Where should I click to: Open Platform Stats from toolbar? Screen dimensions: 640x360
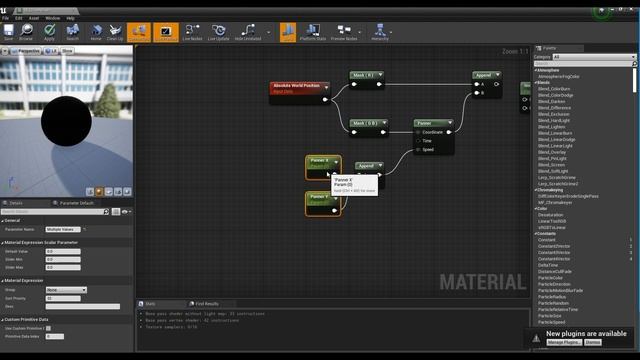coord(313,32)
